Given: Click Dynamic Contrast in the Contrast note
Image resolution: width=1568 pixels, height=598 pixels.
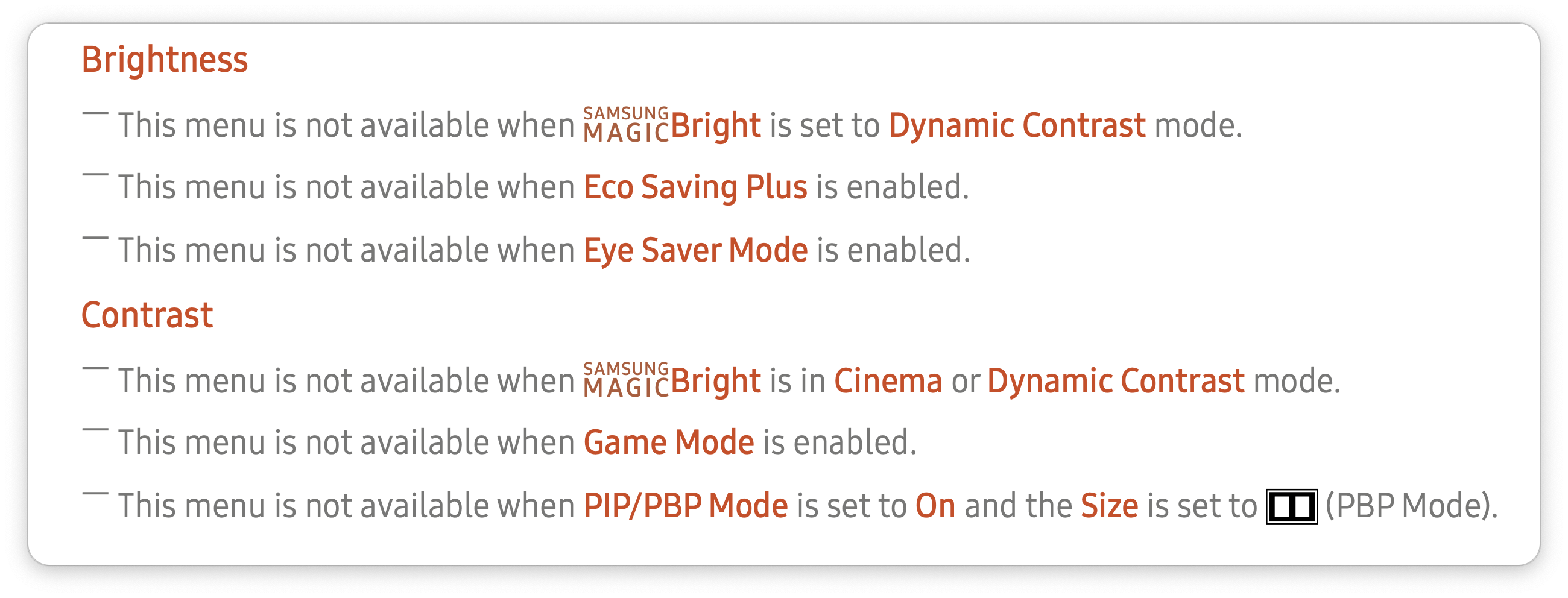Looking at the screenshot, I should [1116, 382].
